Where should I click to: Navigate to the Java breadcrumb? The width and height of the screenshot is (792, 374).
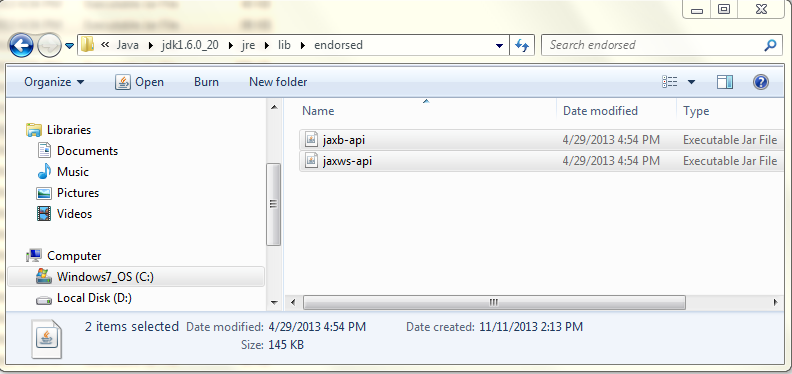(127, 45)
